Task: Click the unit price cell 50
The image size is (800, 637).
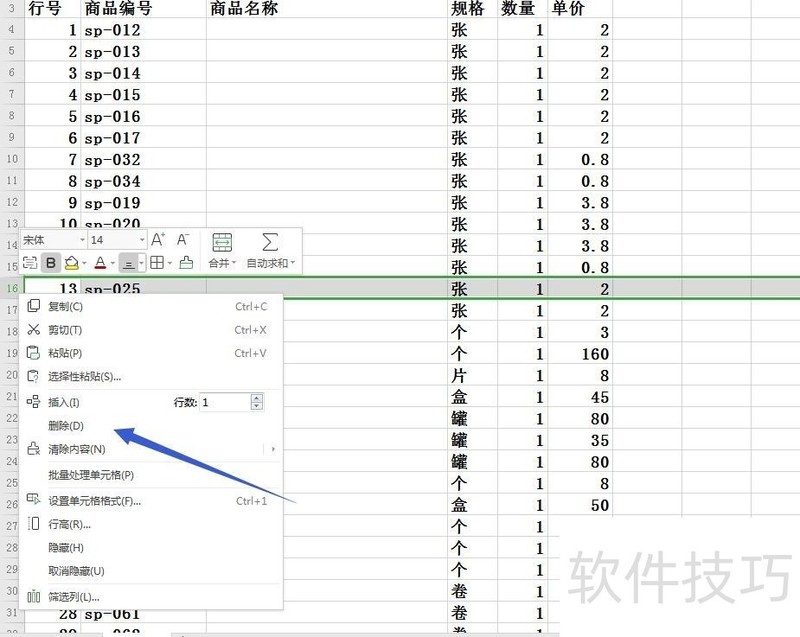Action: click(580, 505)
